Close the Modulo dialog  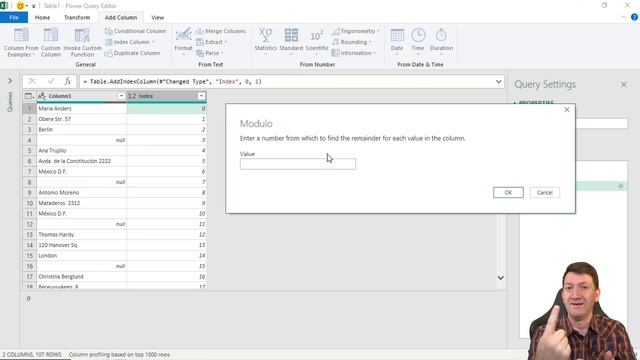click(x=567, y=109)
